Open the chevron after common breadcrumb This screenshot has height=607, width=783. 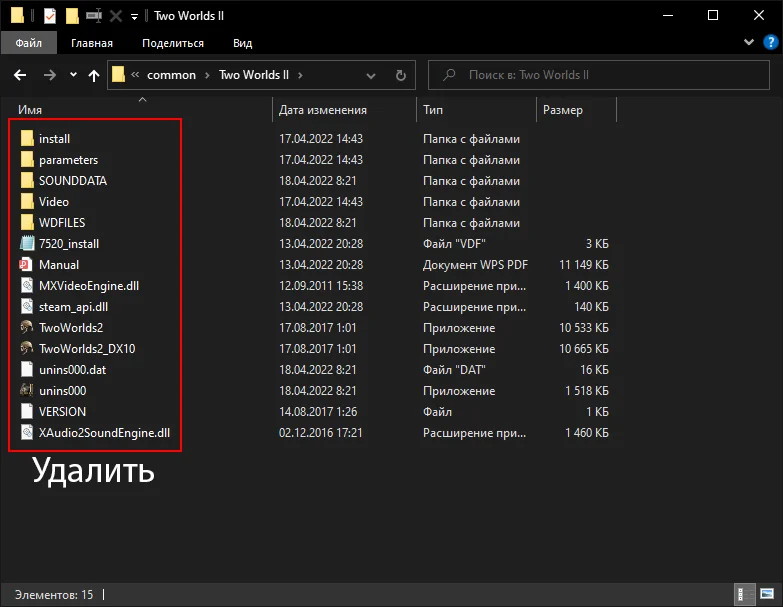(x=207, y=75)
